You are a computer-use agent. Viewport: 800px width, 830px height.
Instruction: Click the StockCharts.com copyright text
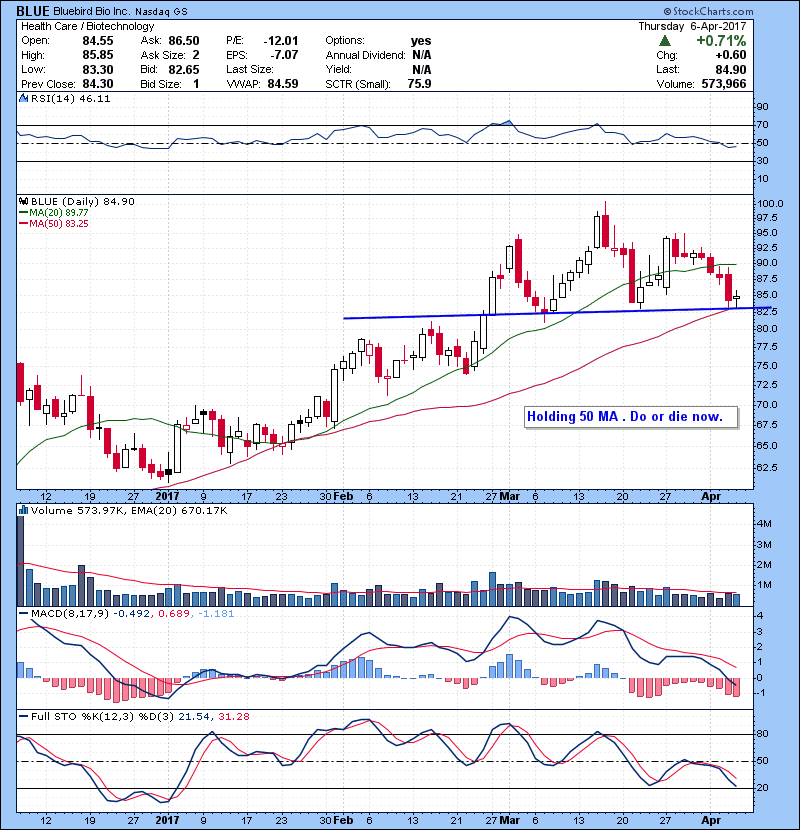coord(708,11)
